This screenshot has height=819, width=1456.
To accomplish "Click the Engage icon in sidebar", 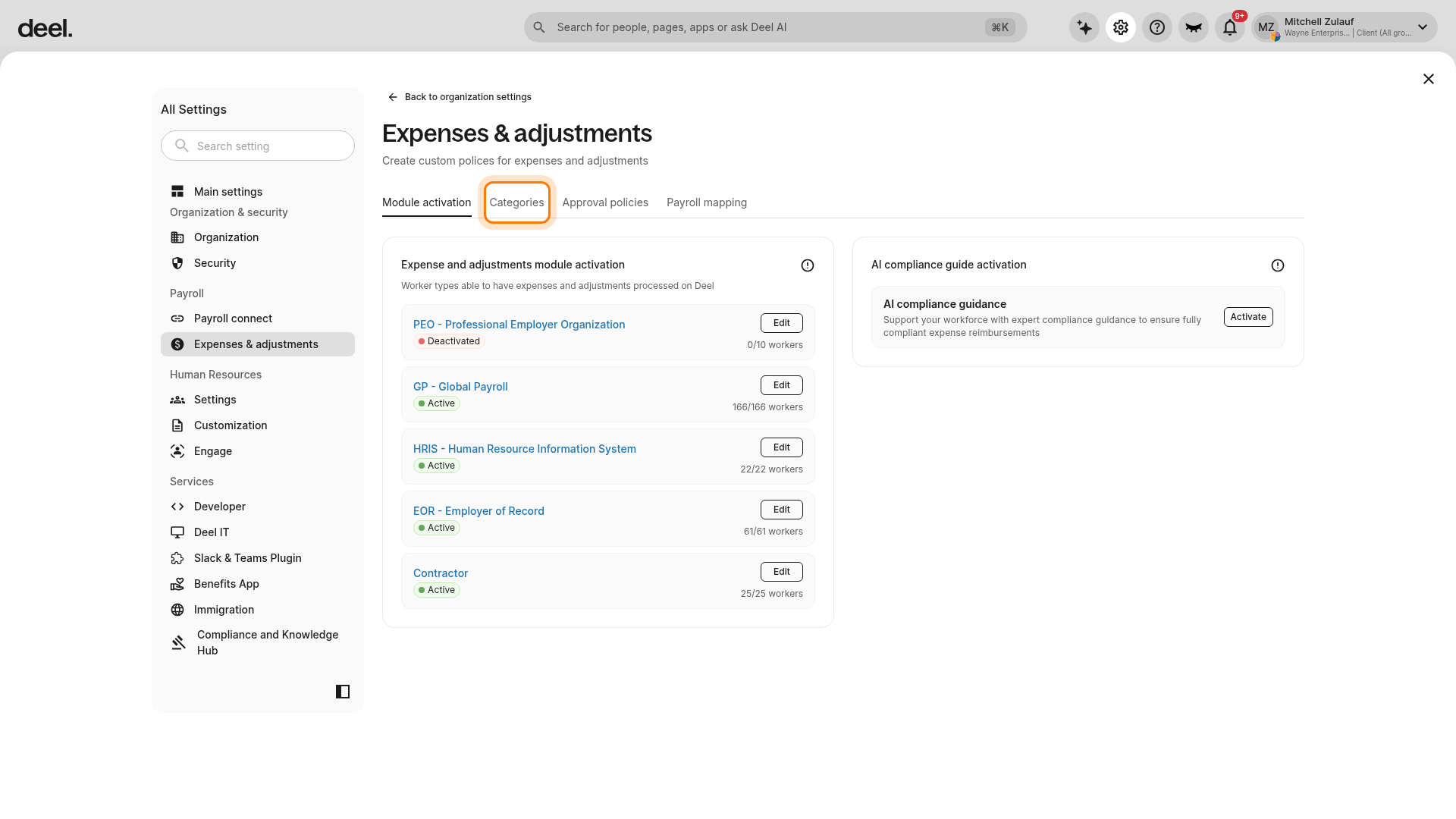I will [x=177, y=451].
